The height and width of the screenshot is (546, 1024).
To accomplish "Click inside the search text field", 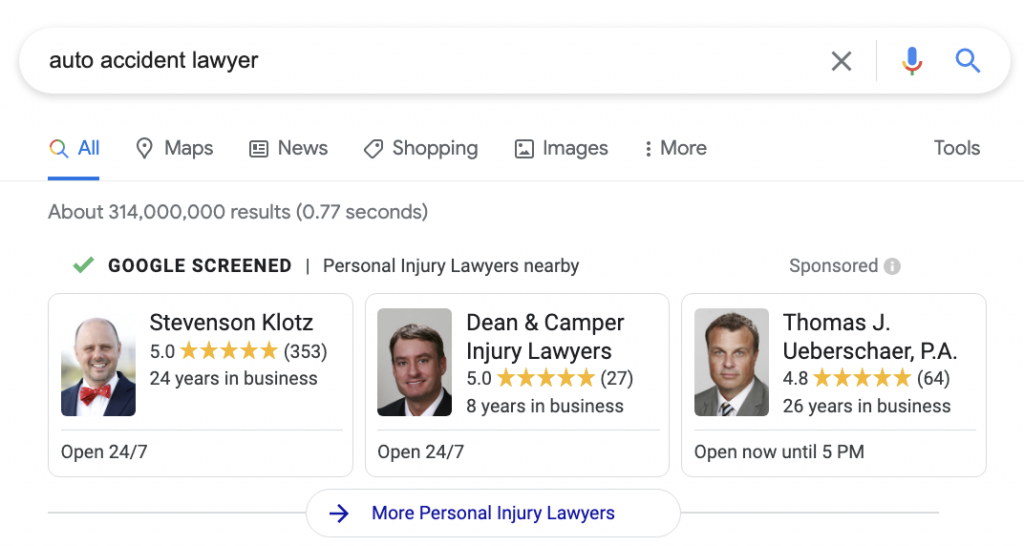I will (x=400, y=61).
